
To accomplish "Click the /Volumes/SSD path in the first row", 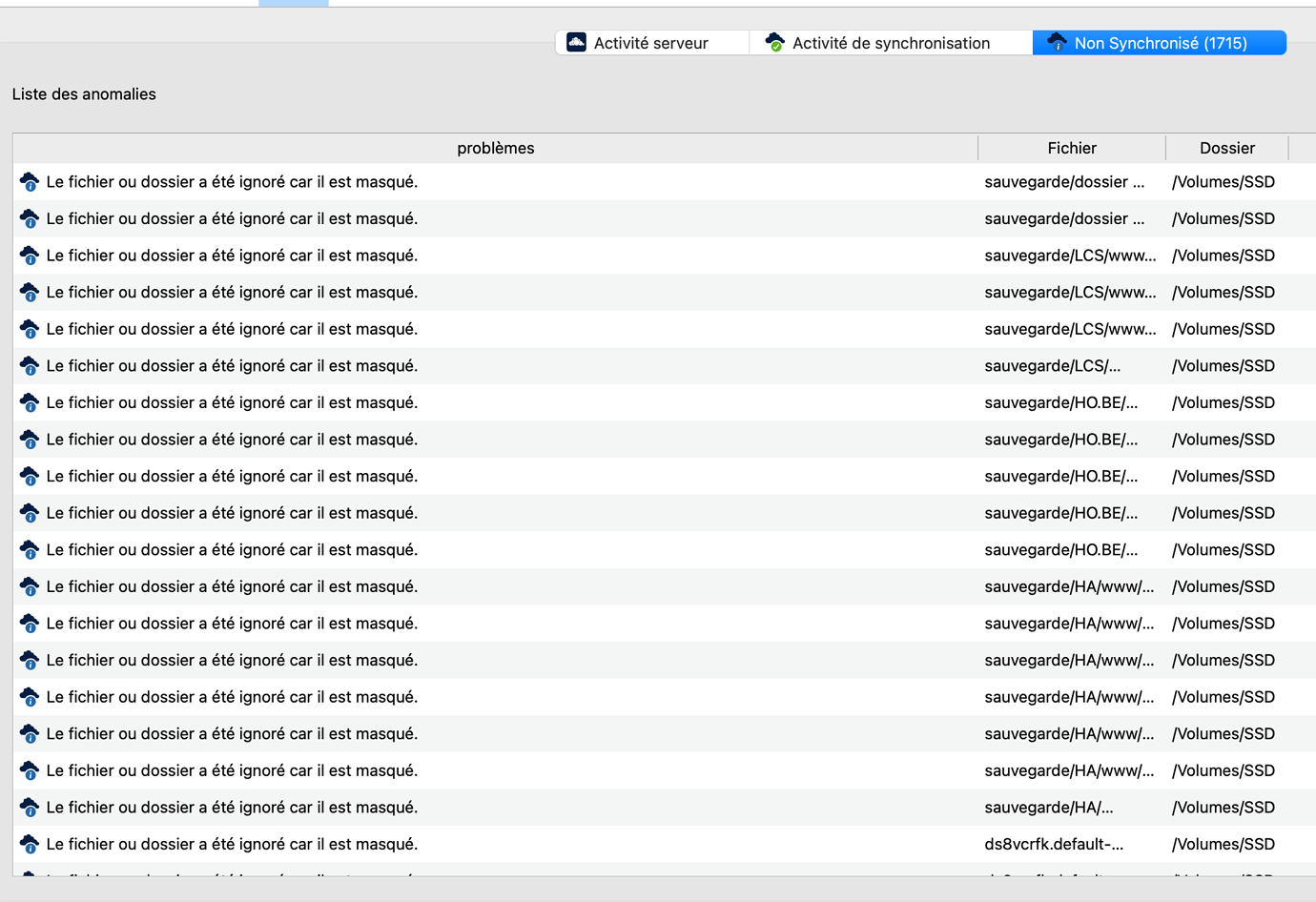I will tap(1226, 181).
